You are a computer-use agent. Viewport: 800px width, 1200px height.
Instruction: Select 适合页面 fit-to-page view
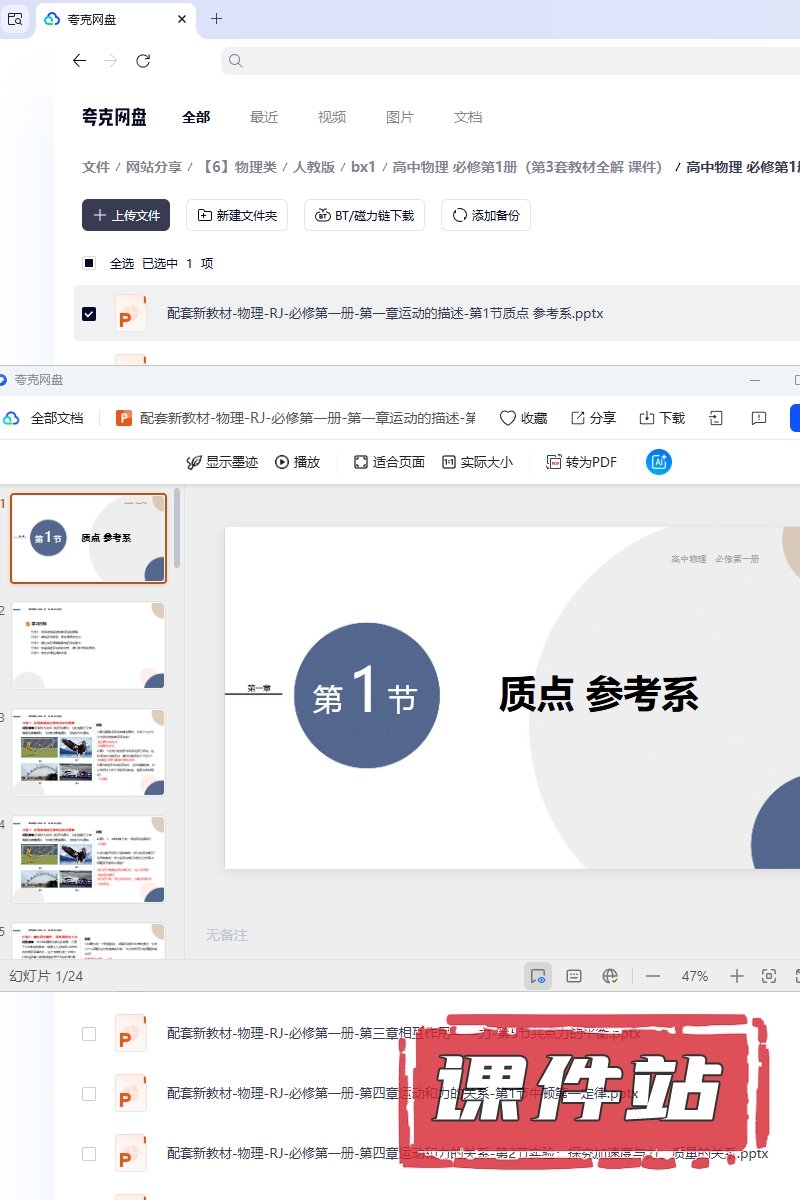389,462
